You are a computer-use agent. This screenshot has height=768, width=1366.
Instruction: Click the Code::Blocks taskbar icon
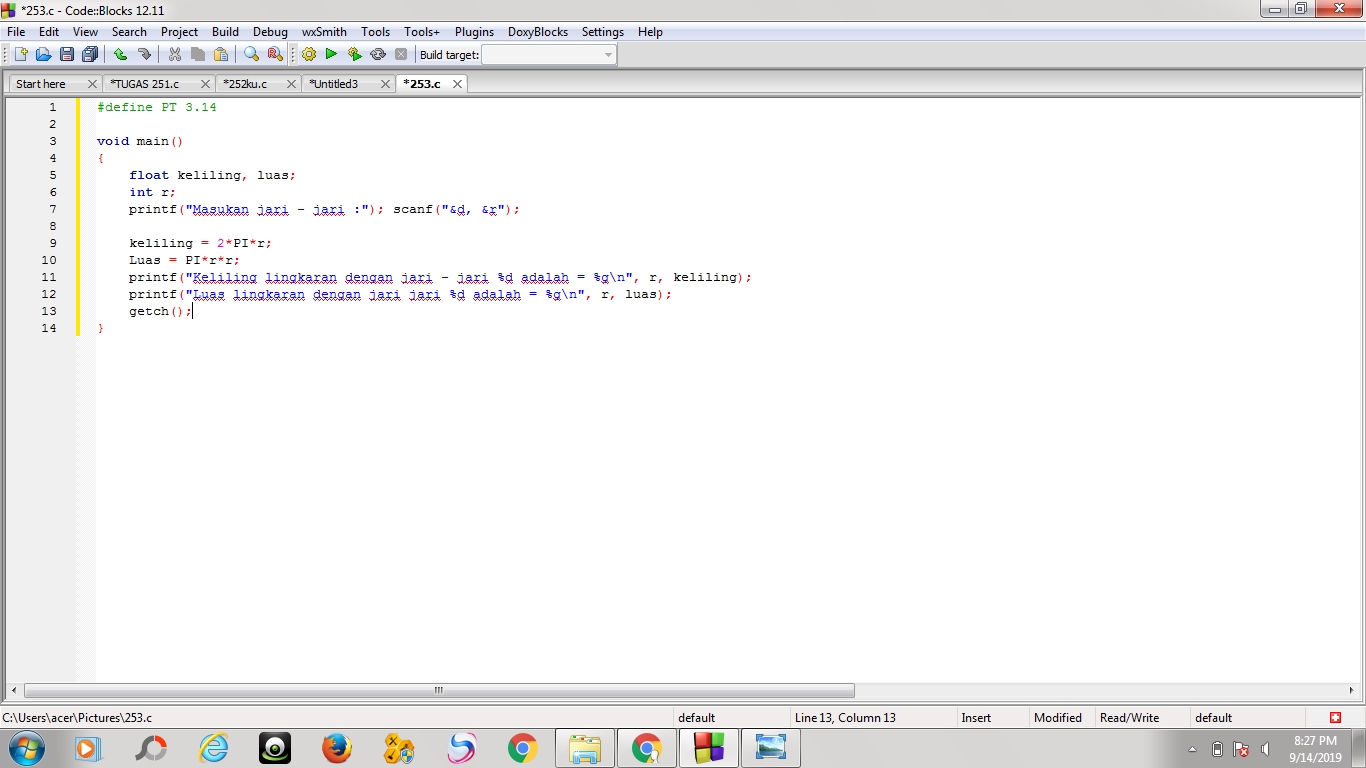pos(709,748)
